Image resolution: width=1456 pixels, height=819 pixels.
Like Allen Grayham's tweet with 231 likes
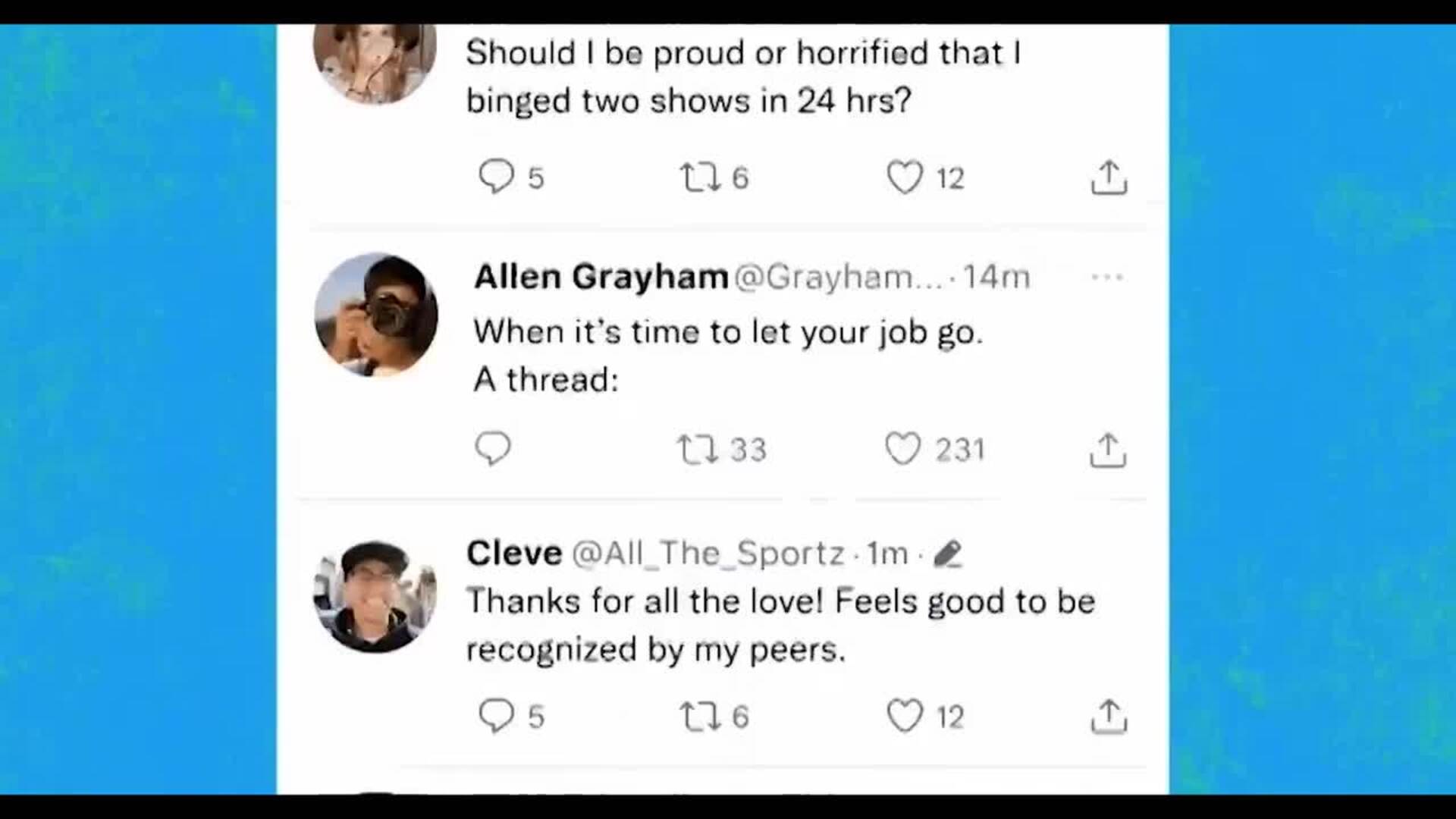[x=903, y=449]
